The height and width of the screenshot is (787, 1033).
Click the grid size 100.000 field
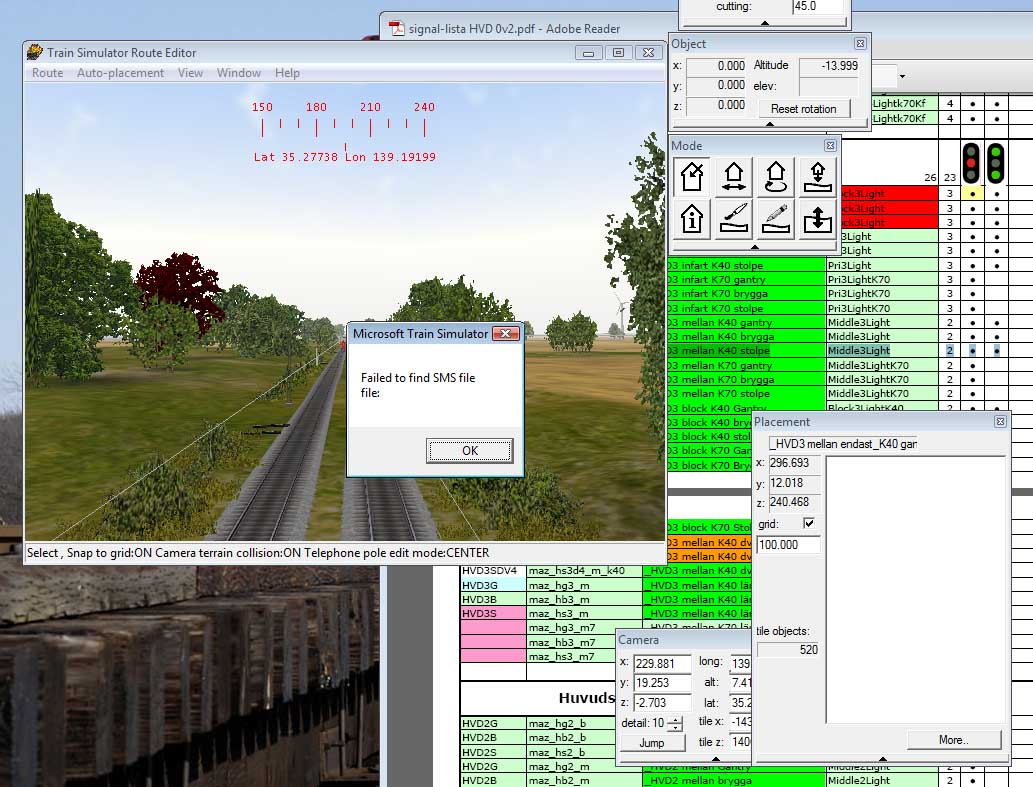[x=788, y=545]
